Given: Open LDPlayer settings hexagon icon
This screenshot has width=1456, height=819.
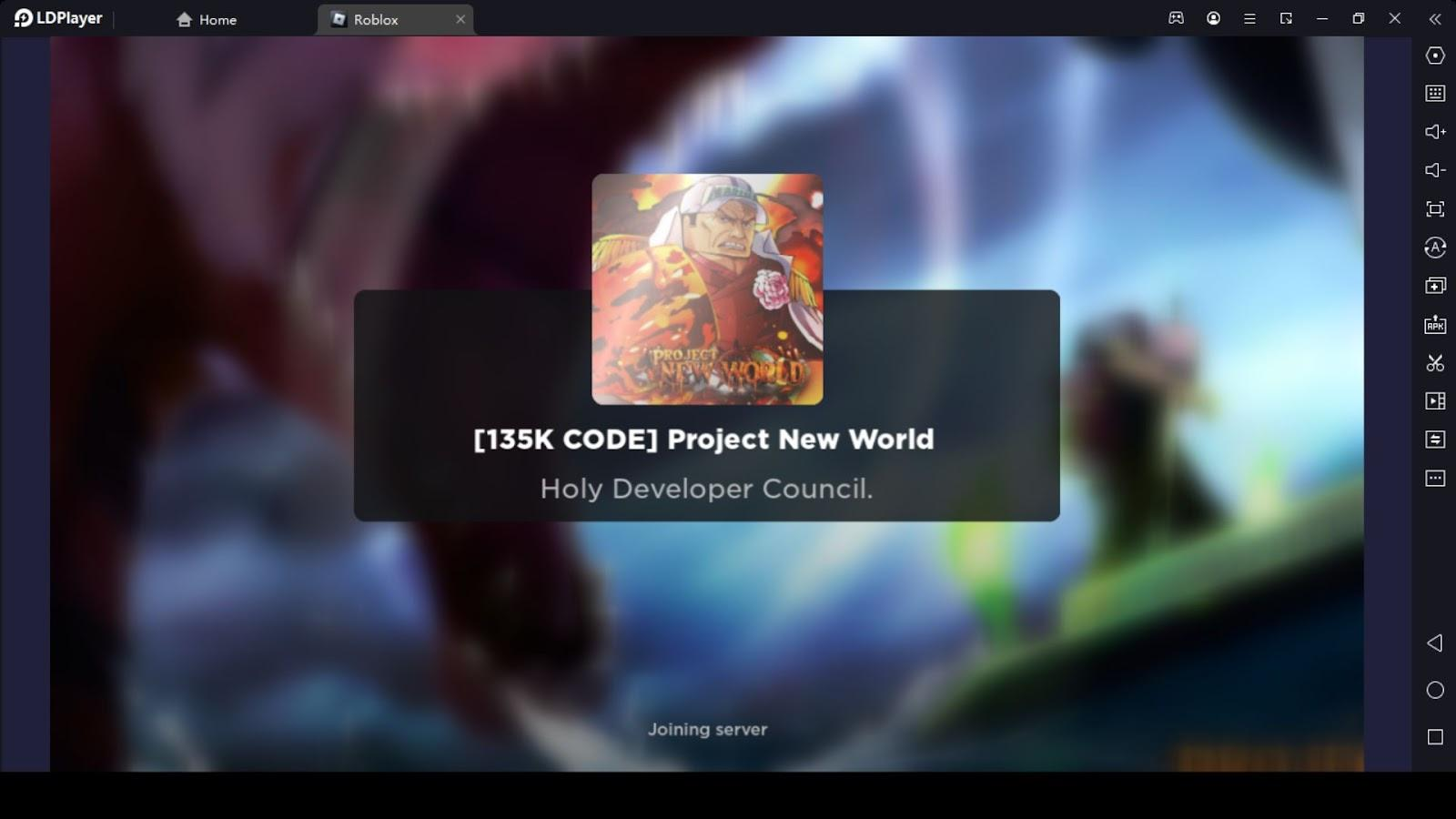Looking at the screenshot, I should (x=1435, y=56).
